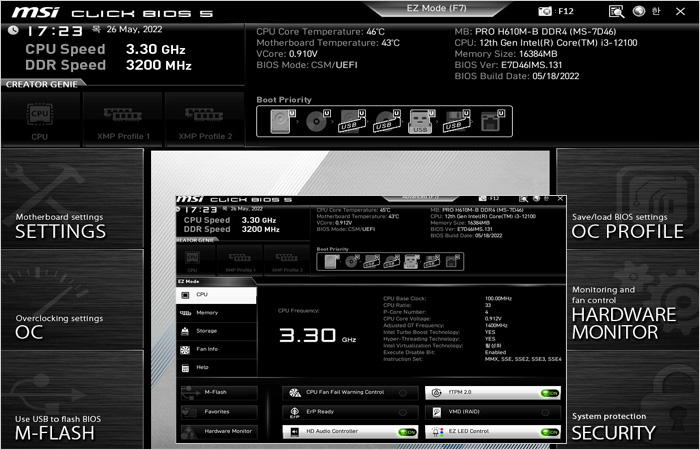
Task: Turn off the EZ LED Control switch
Action: coord(550,432)
